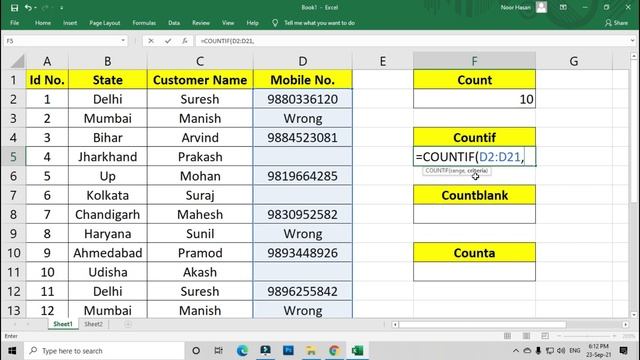Click the Wrong cell in Manish row 3

302,118
